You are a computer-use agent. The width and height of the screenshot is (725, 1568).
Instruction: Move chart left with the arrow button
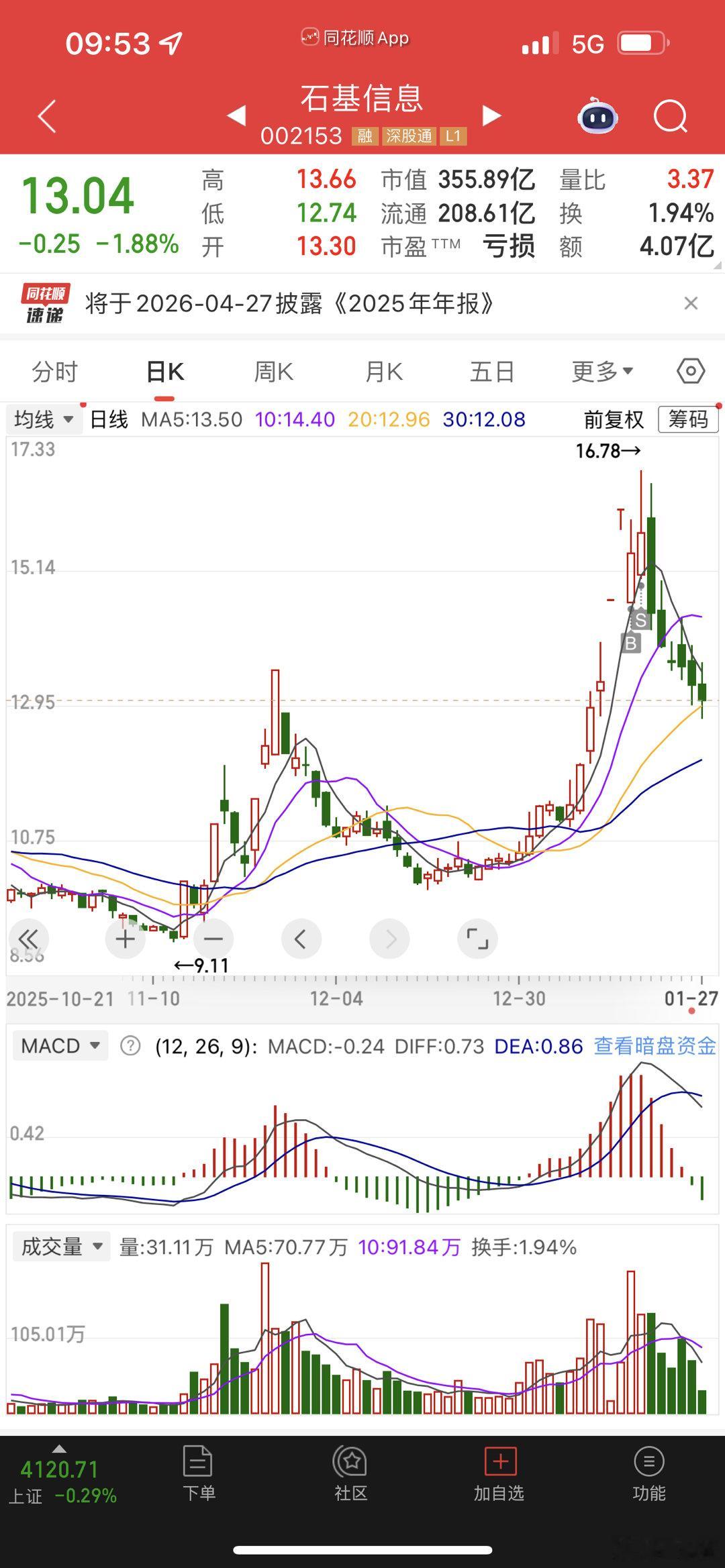[301, 939]
